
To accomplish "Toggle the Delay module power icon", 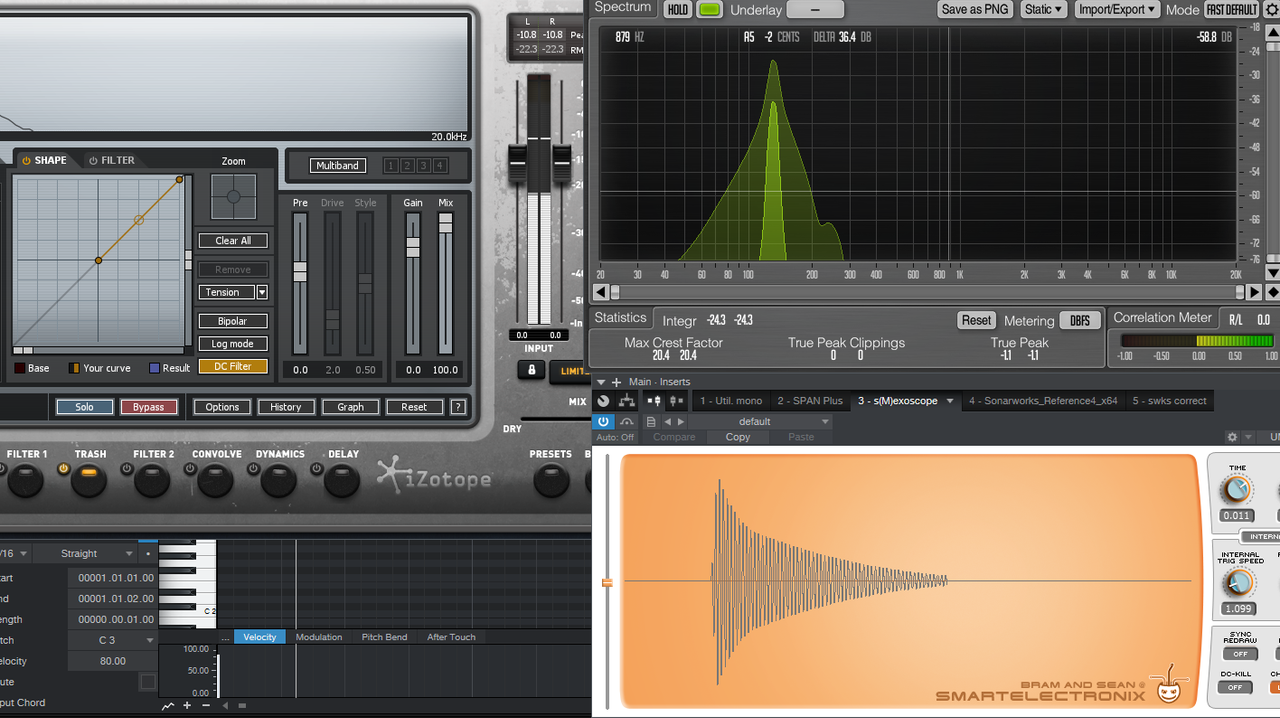I will click(x=317, y=468).
